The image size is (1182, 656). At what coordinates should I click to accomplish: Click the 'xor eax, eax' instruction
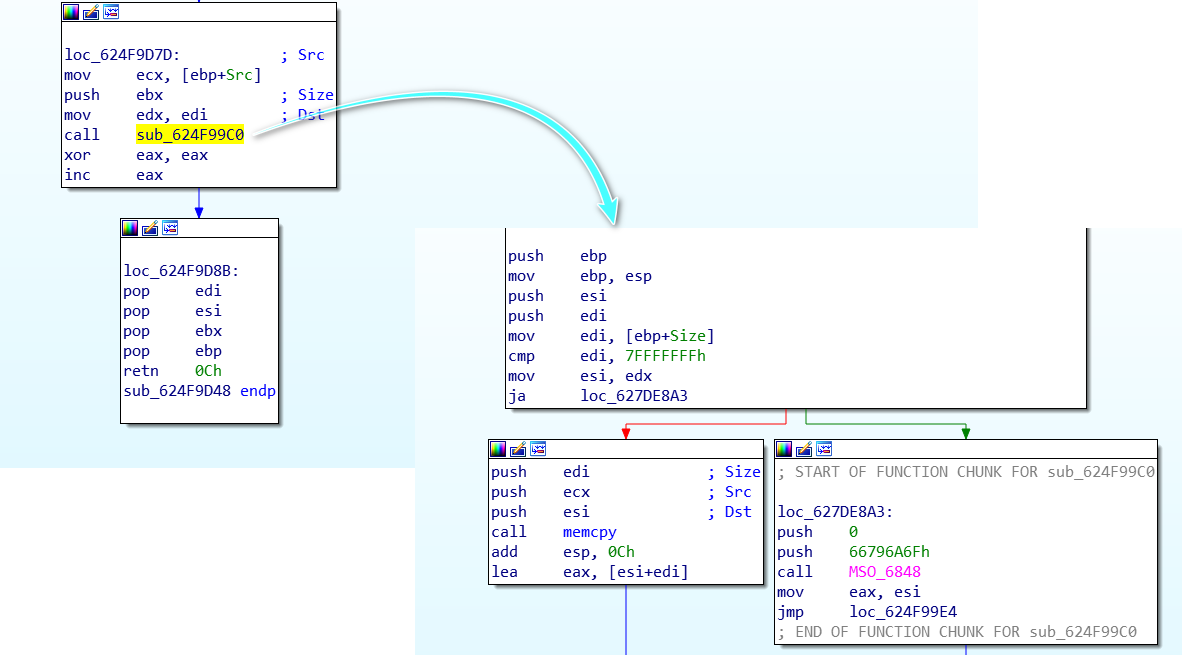point(136,155)
